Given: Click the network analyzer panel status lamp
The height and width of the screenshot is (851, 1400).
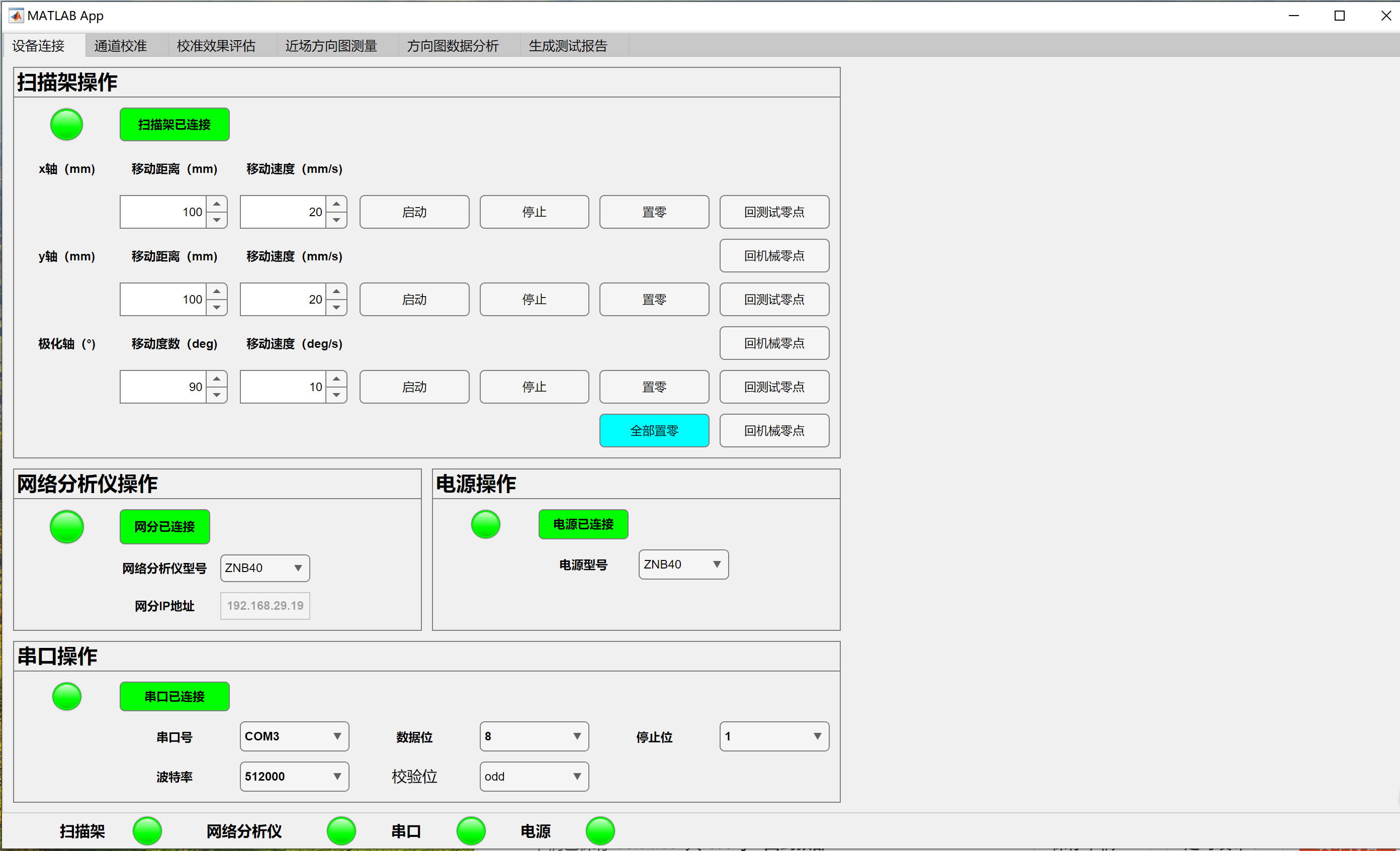Looking at the screenshot, I should point(66,526).
